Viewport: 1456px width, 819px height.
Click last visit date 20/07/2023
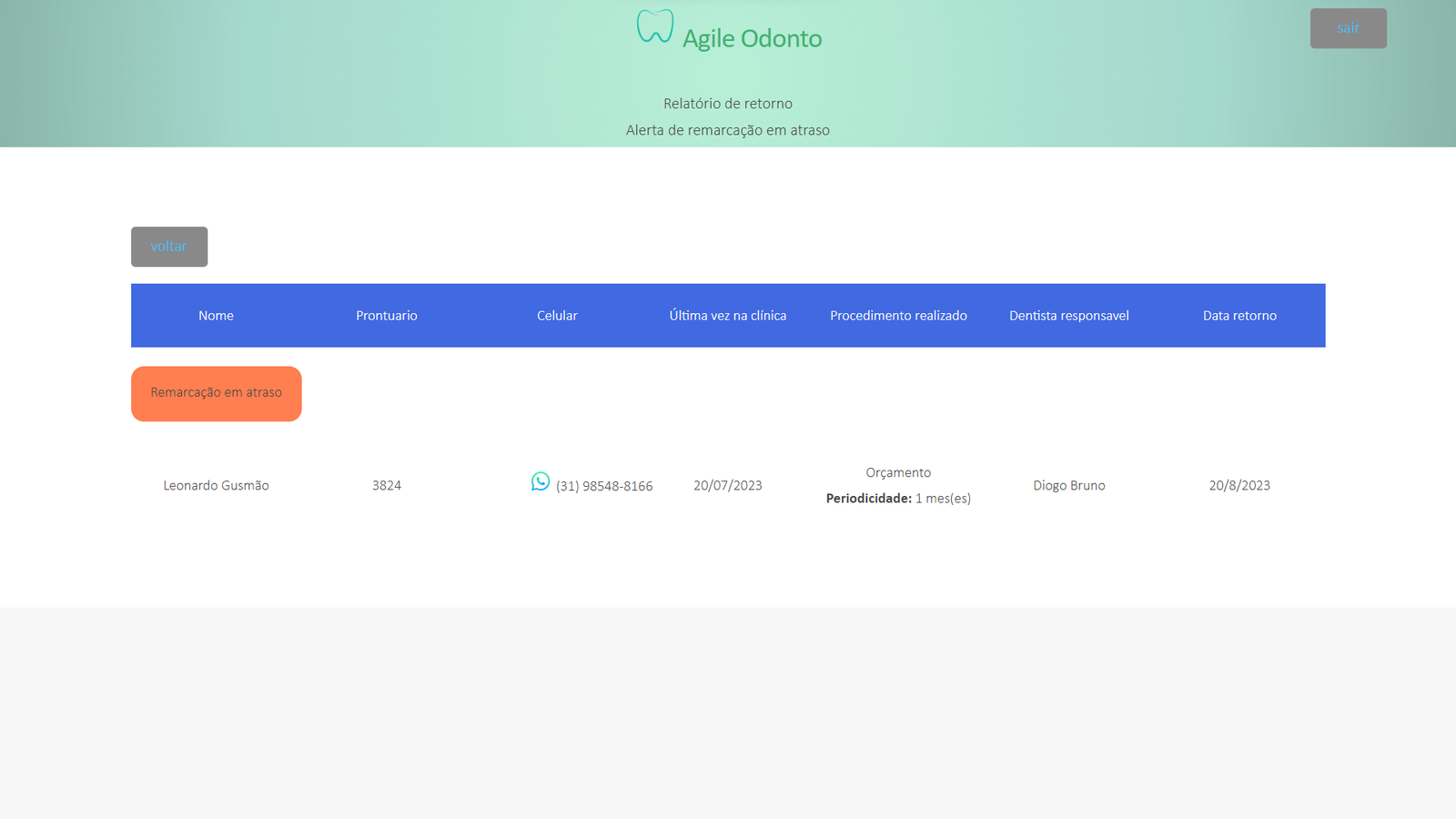[728, 486]
